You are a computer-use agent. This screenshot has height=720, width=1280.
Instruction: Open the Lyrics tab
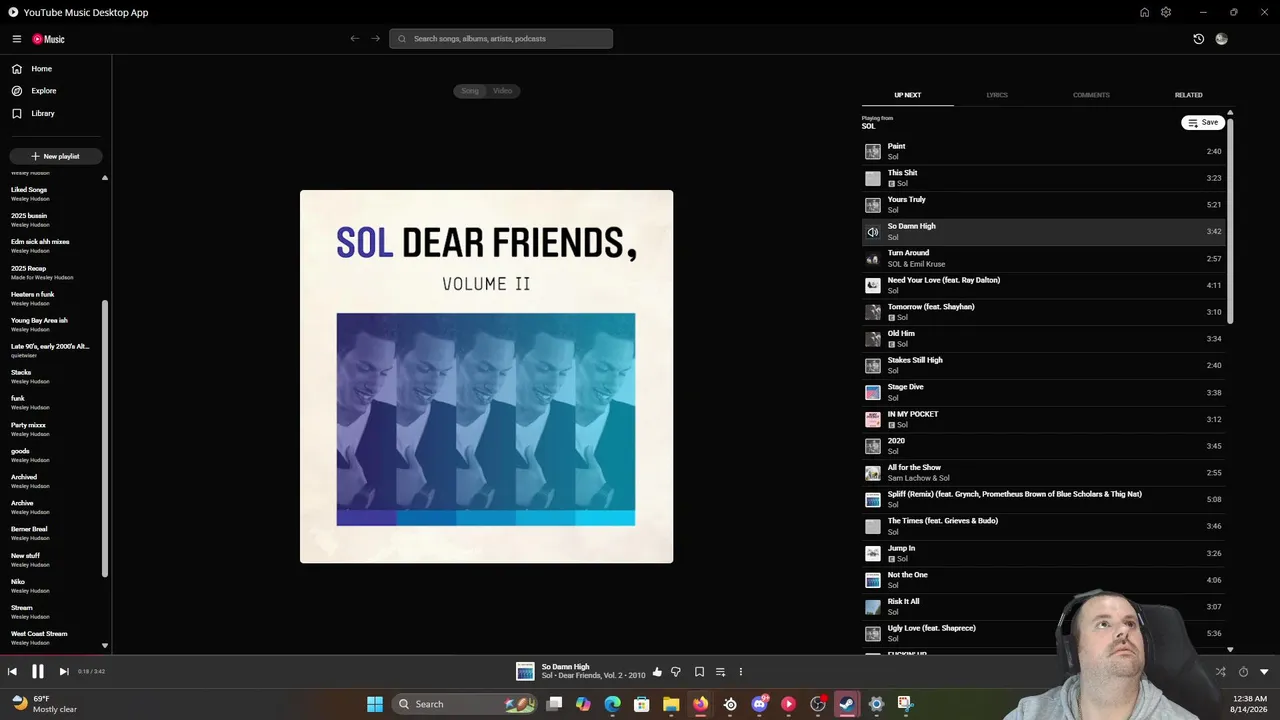(997, 95)
